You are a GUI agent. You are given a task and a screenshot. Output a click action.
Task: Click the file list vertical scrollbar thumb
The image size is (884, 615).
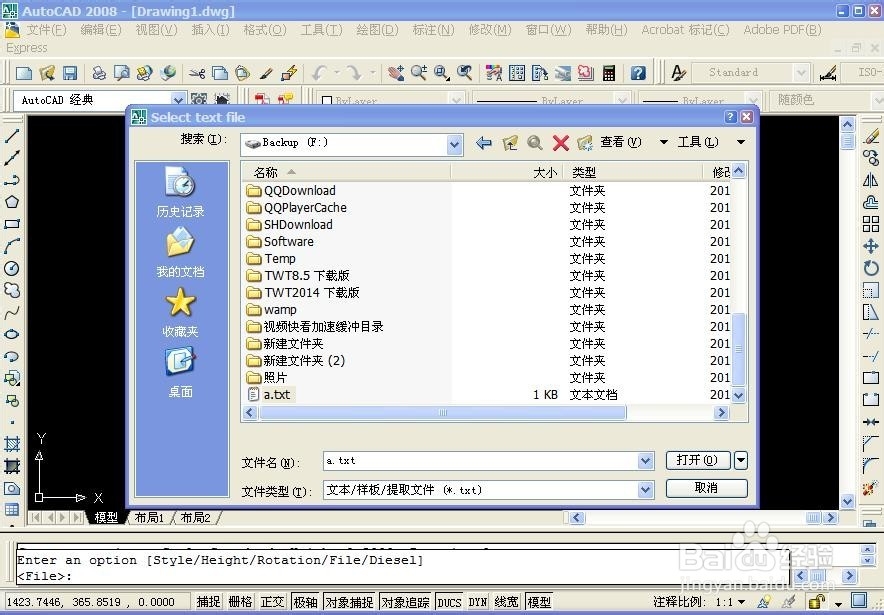[x=738, y=349]
